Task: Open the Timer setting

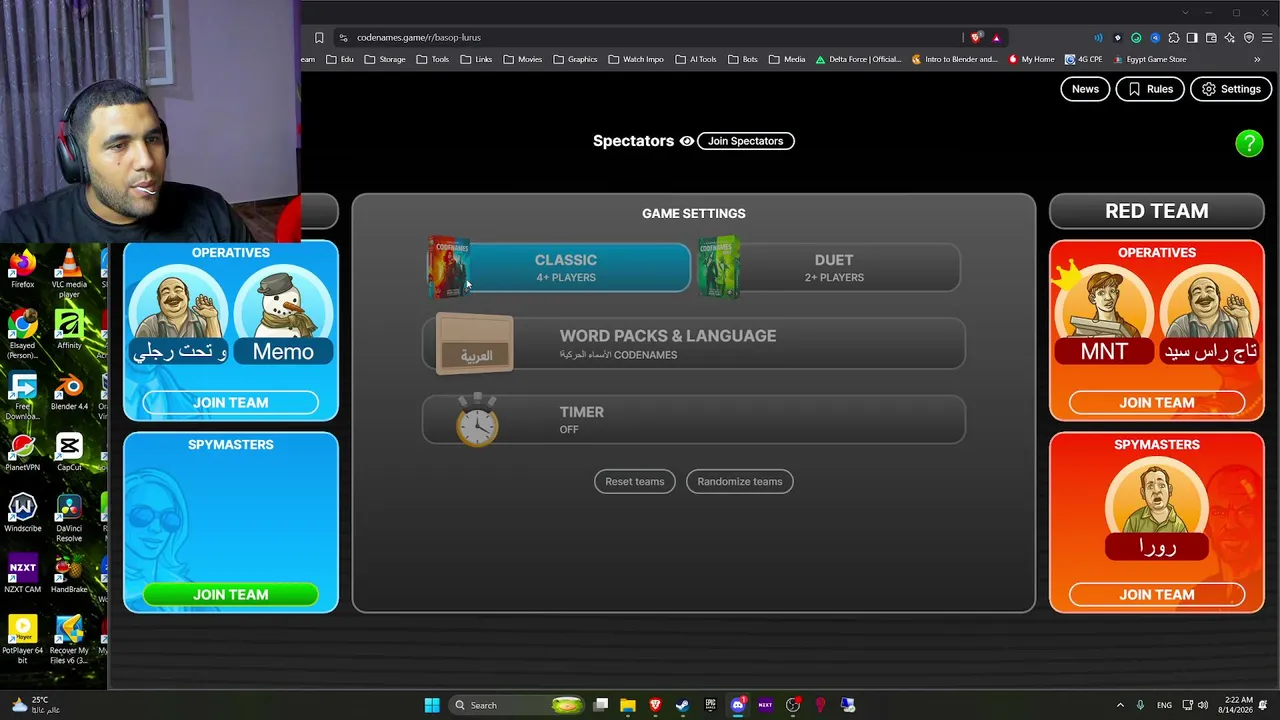Action: 694,420
